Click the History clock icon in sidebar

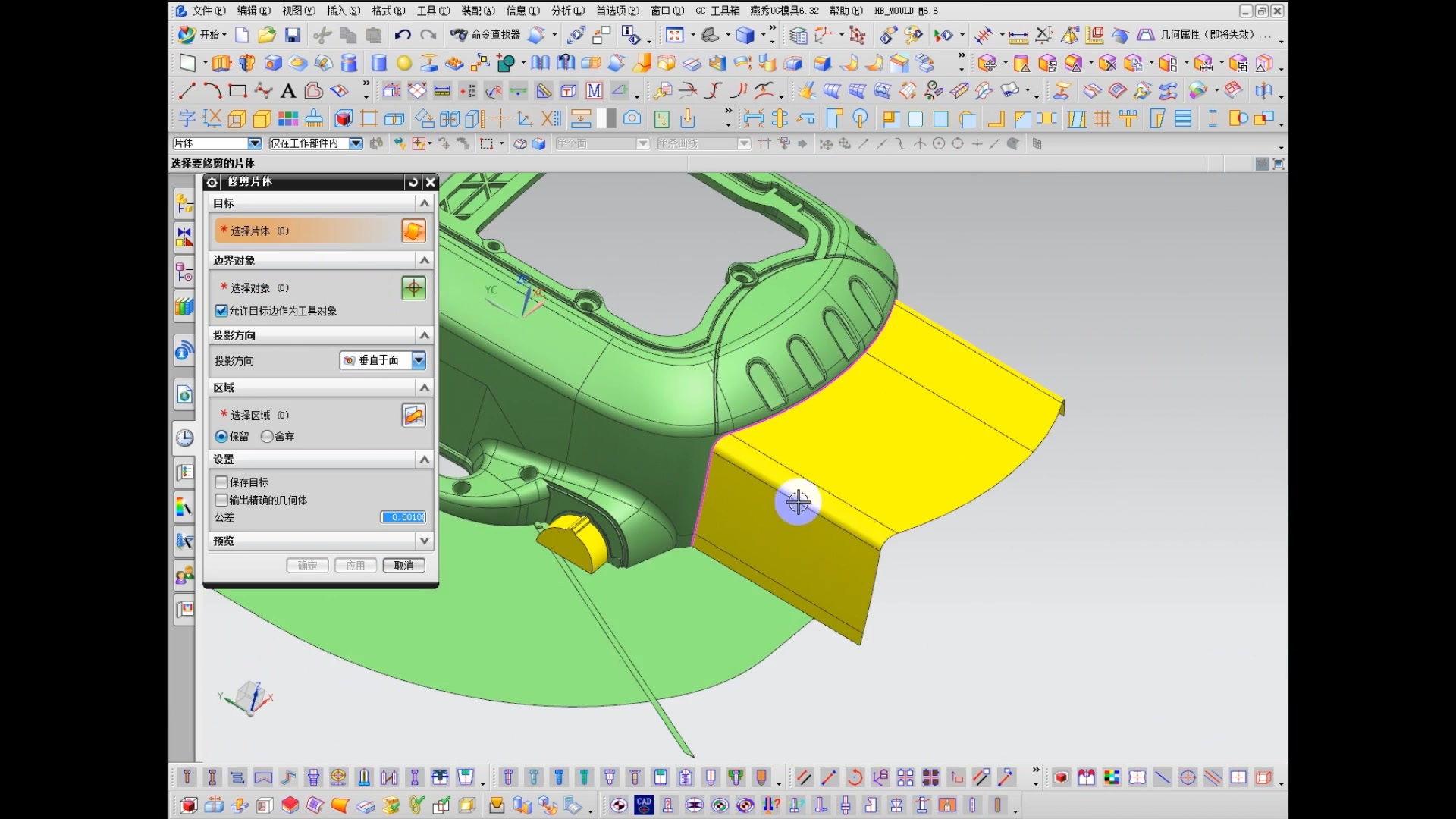click(184, 438)
